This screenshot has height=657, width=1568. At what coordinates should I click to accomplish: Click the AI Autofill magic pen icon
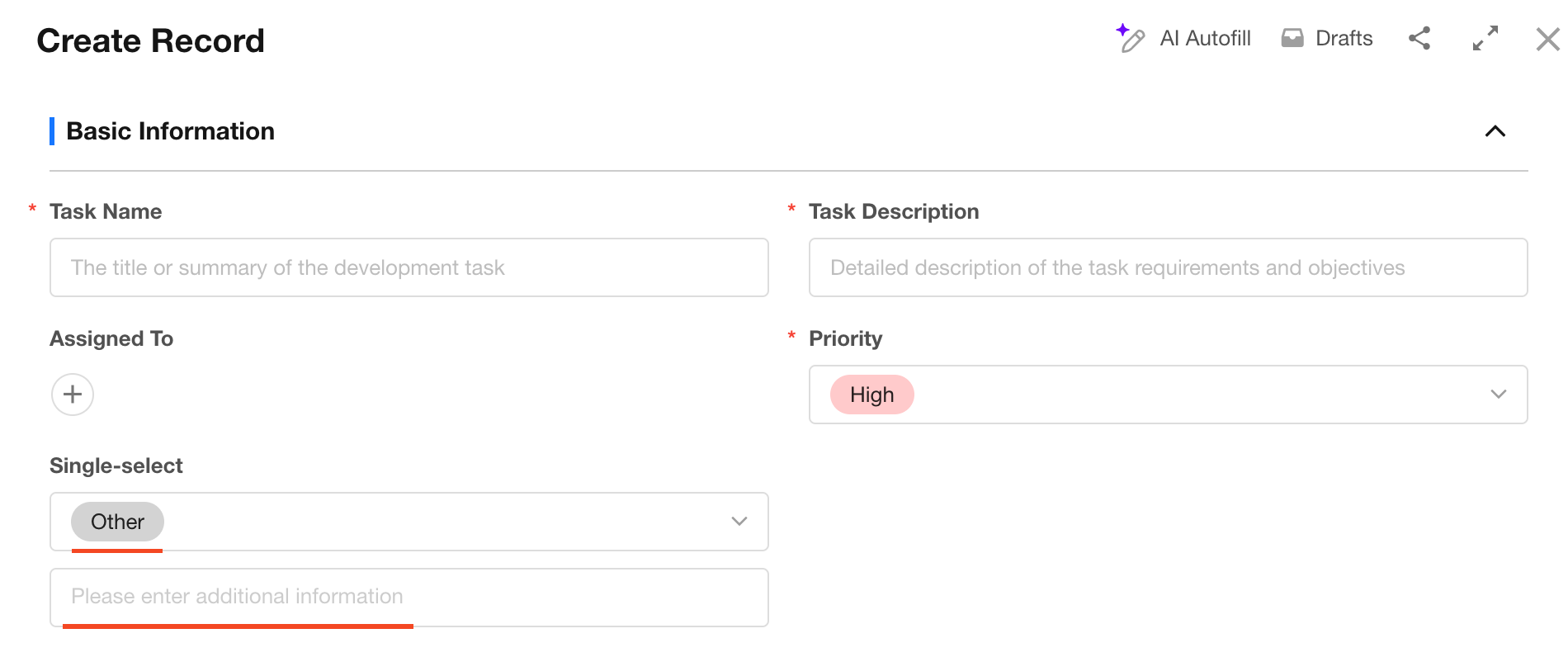coord(1131,38)
